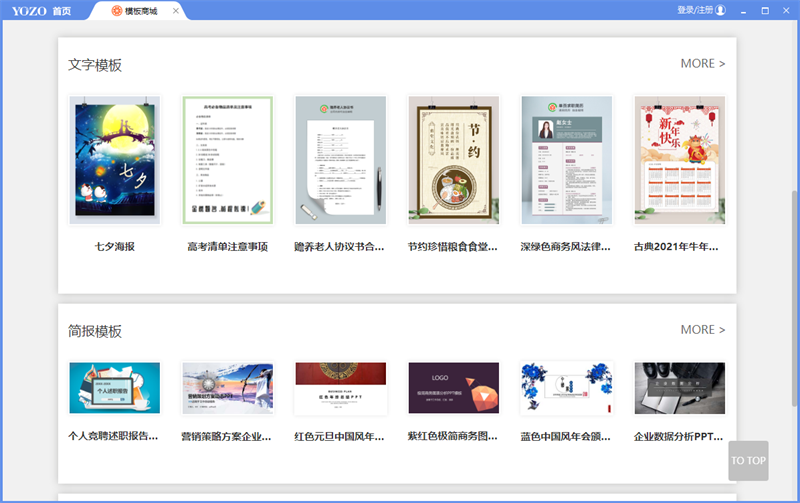Open the window dropdown menu arrow
Viewport: 800px width, 503px height.
743,10
